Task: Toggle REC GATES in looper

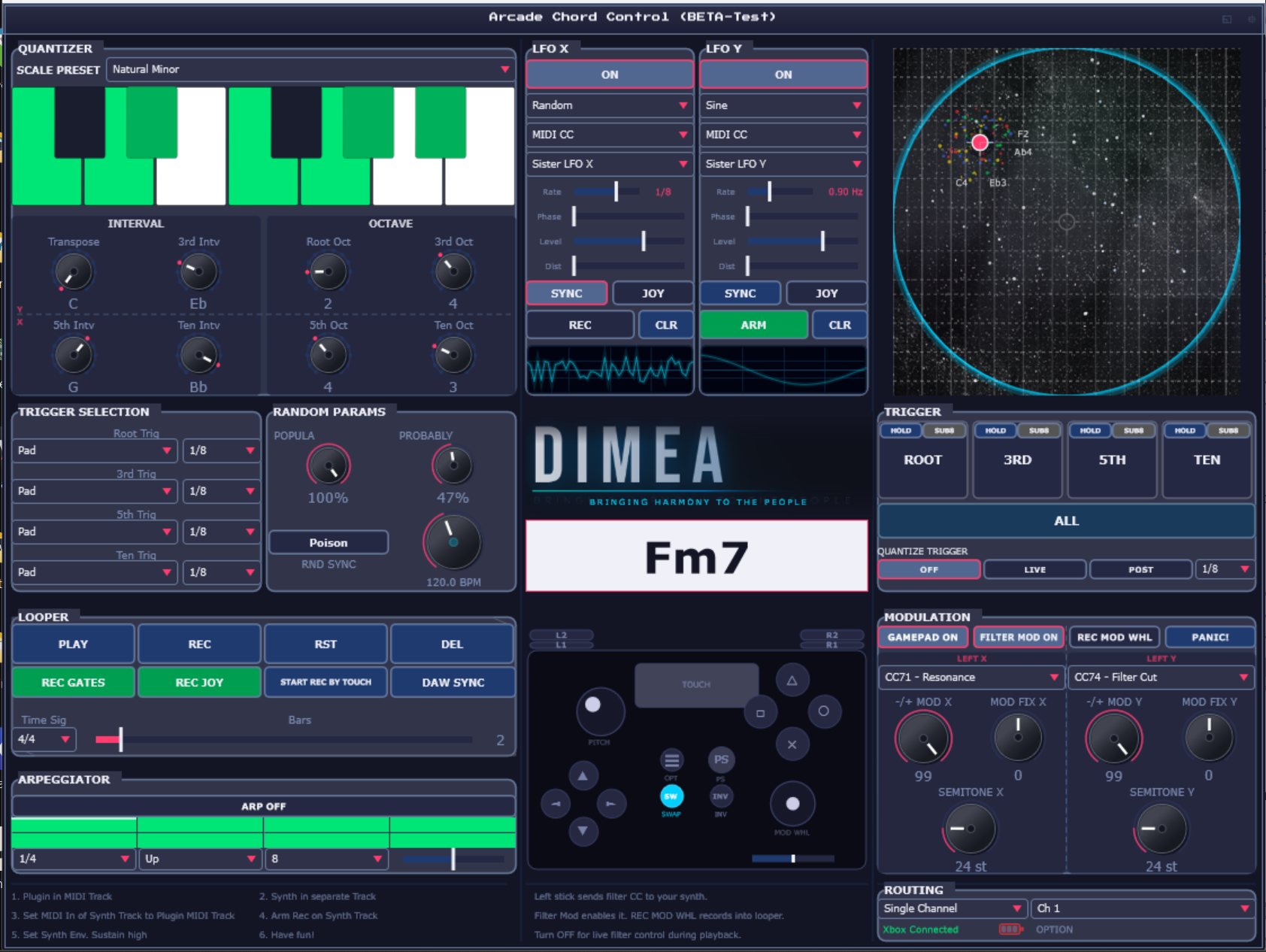Action: tap(74, 682)
